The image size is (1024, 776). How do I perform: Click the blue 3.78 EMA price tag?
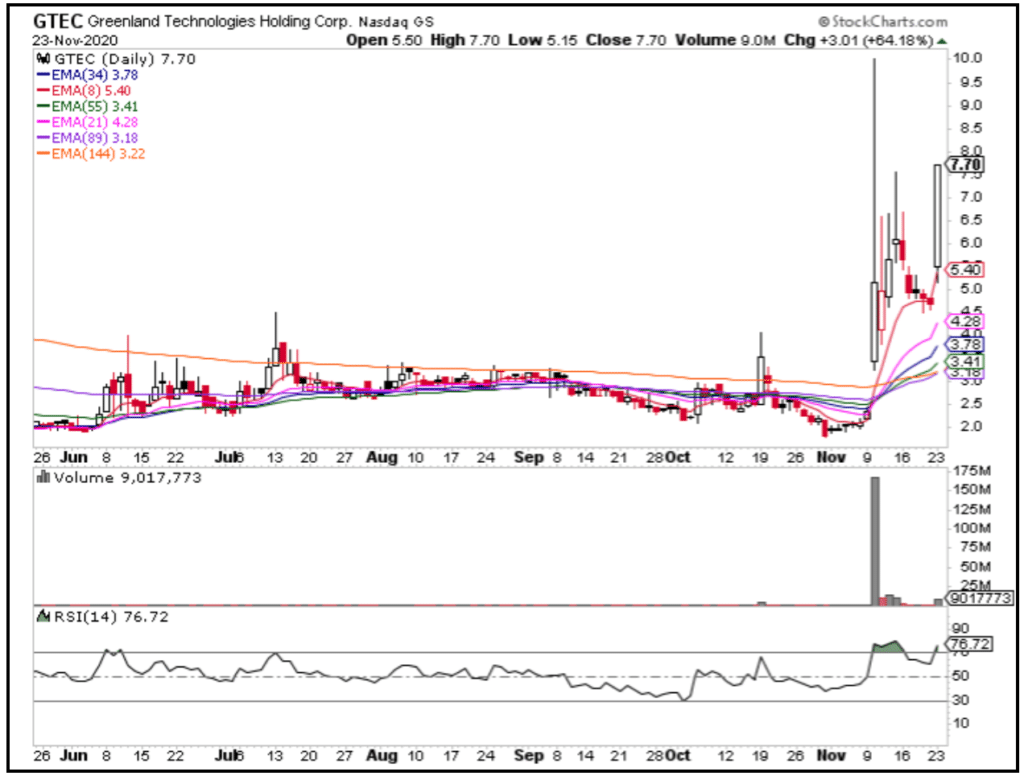965,344
